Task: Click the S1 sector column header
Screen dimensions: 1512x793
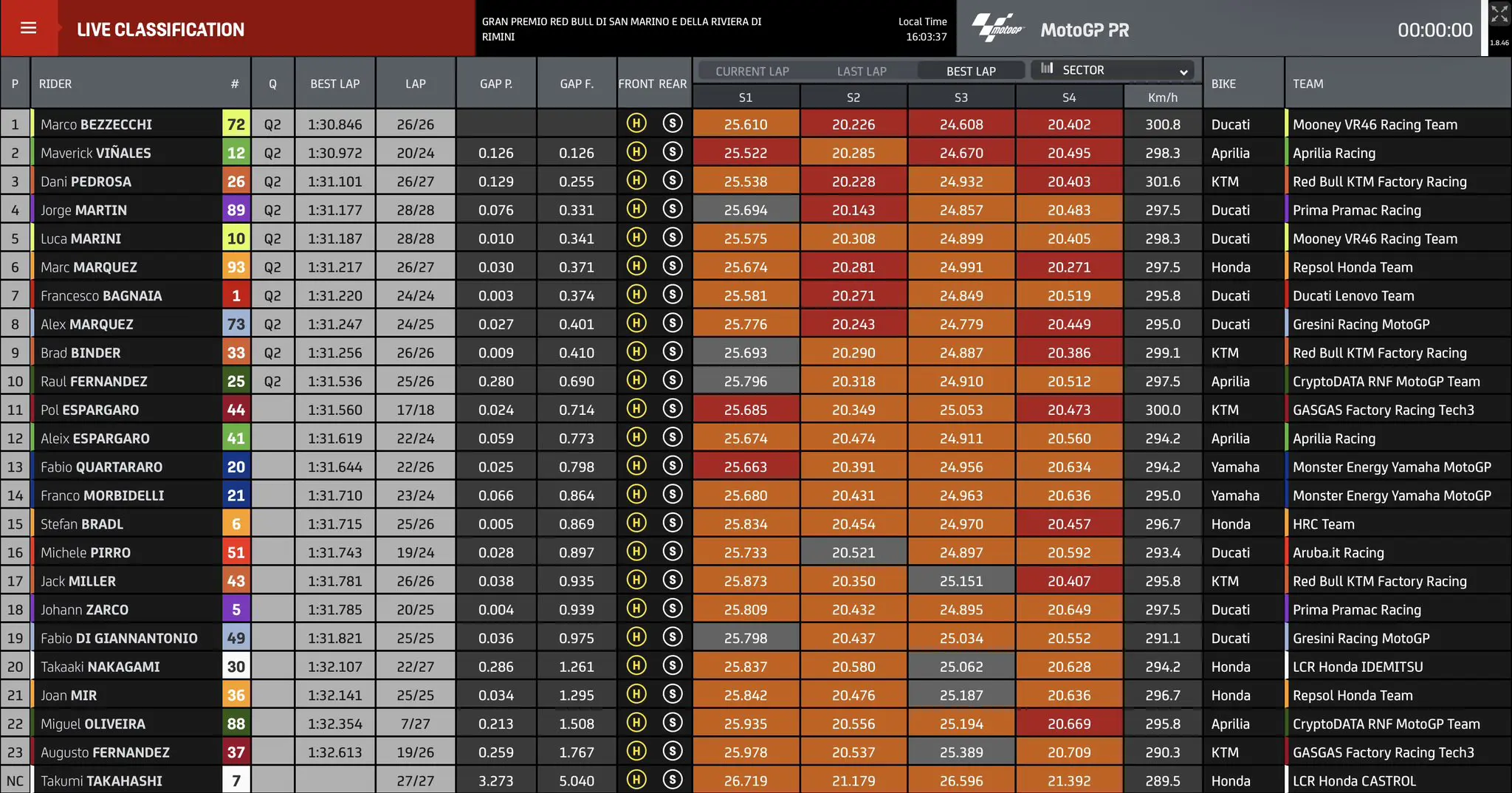Action: click(746, 97)
